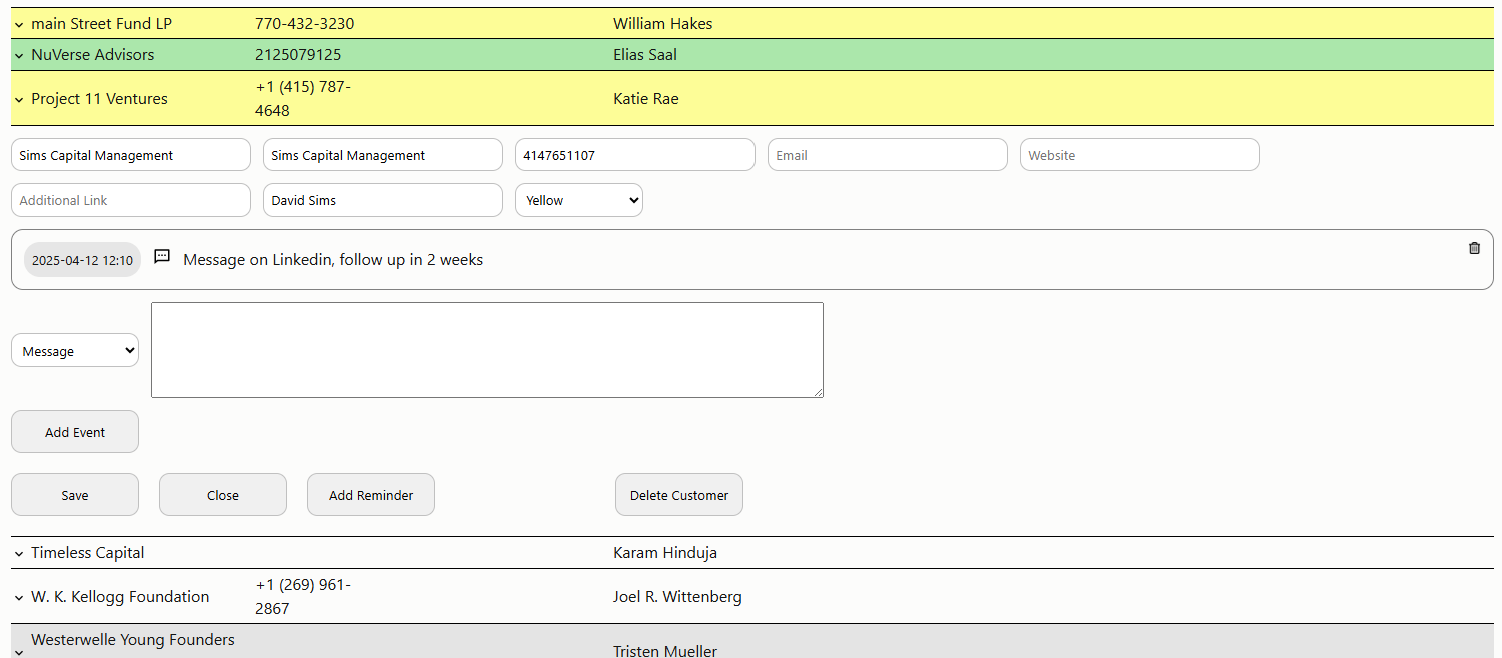This screenshot has height=658, width=1502.
Task: Click the William Hakes contact name
Action: click(663, 24)
